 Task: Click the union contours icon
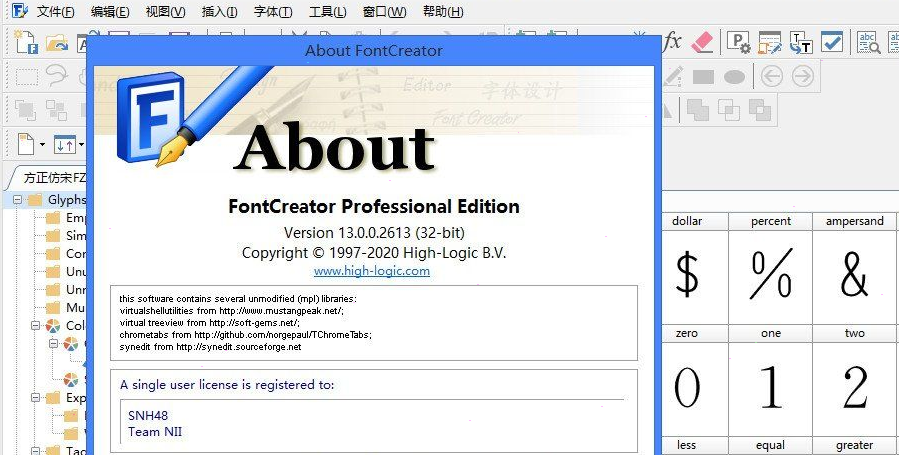(698, 110)
